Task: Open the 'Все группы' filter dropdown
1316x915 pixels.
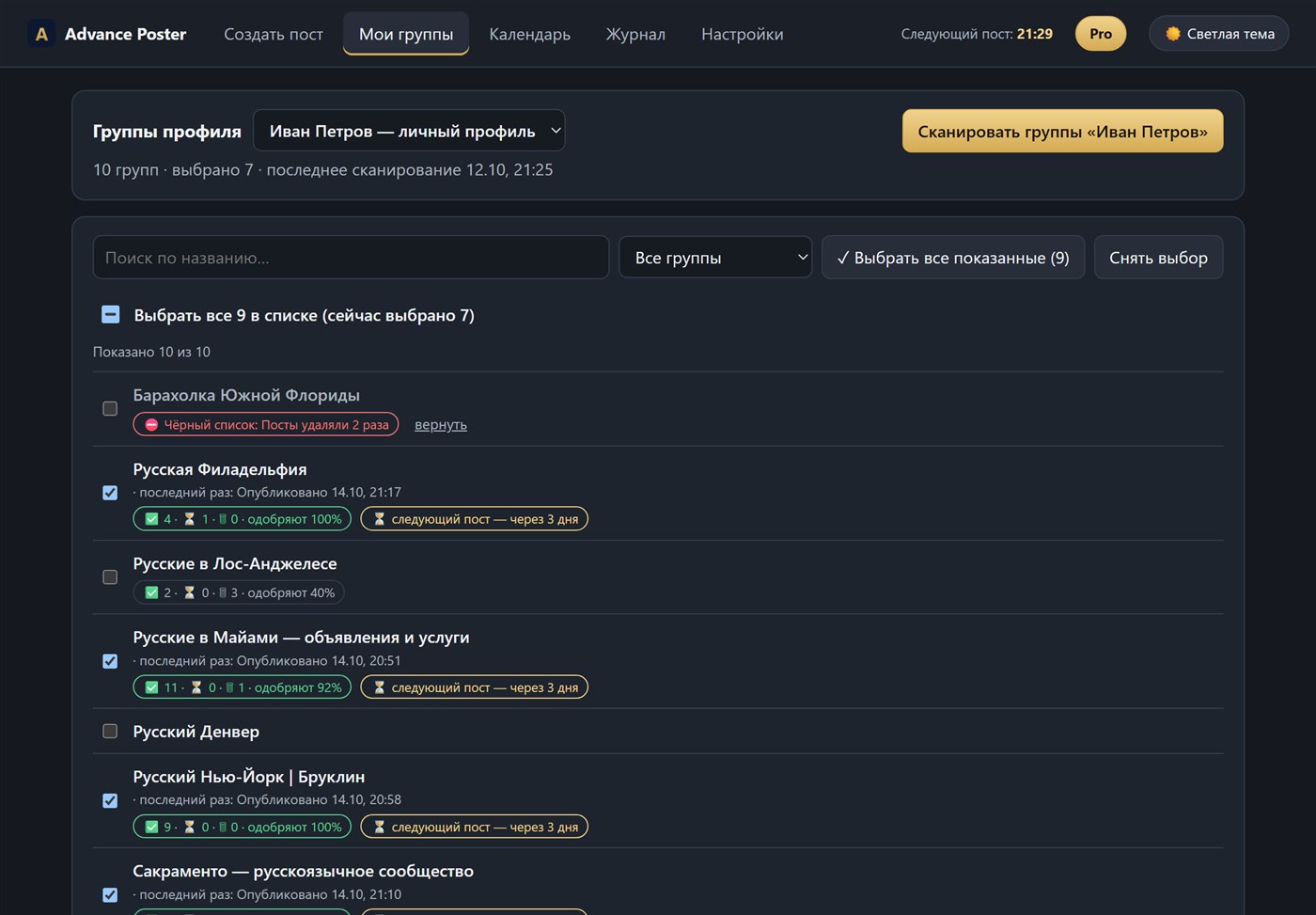Action: pyautogui.click(x=715, y=257)
